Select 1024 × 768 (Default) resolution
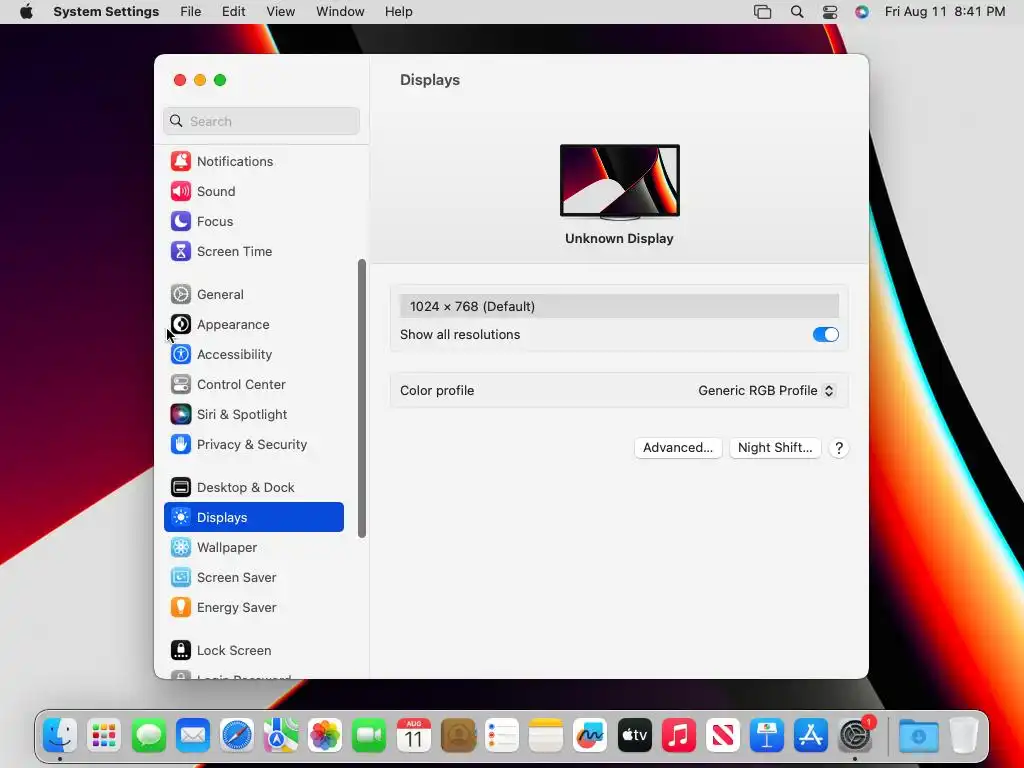This screenshot has width=1024, height=768. point(619,306)
